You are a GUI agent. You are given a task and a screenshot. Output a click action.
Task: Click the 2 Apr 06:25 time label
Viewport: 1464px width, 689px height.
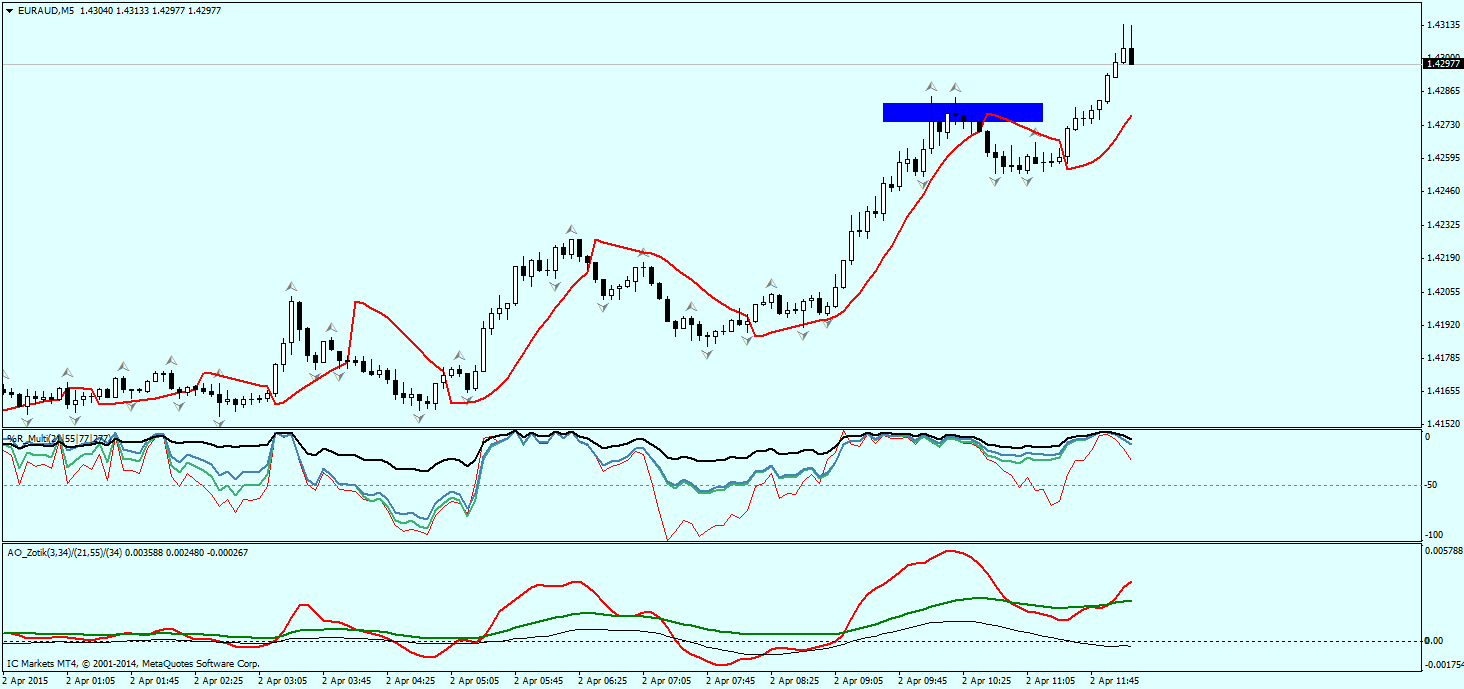click(602, 680)
